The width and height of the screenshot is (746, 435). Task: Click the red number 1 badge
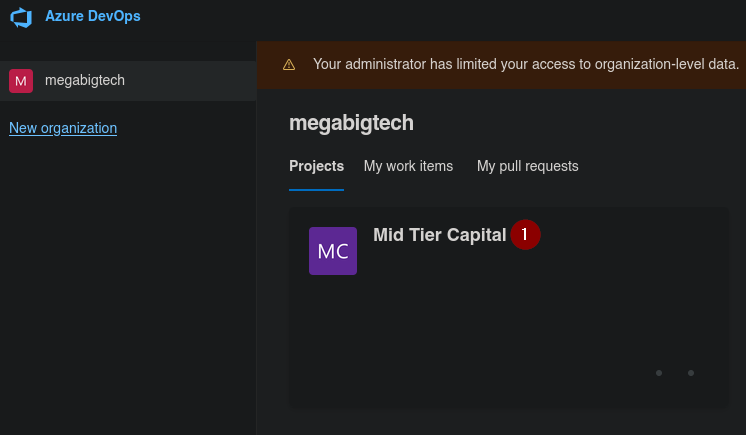point(525,235)
